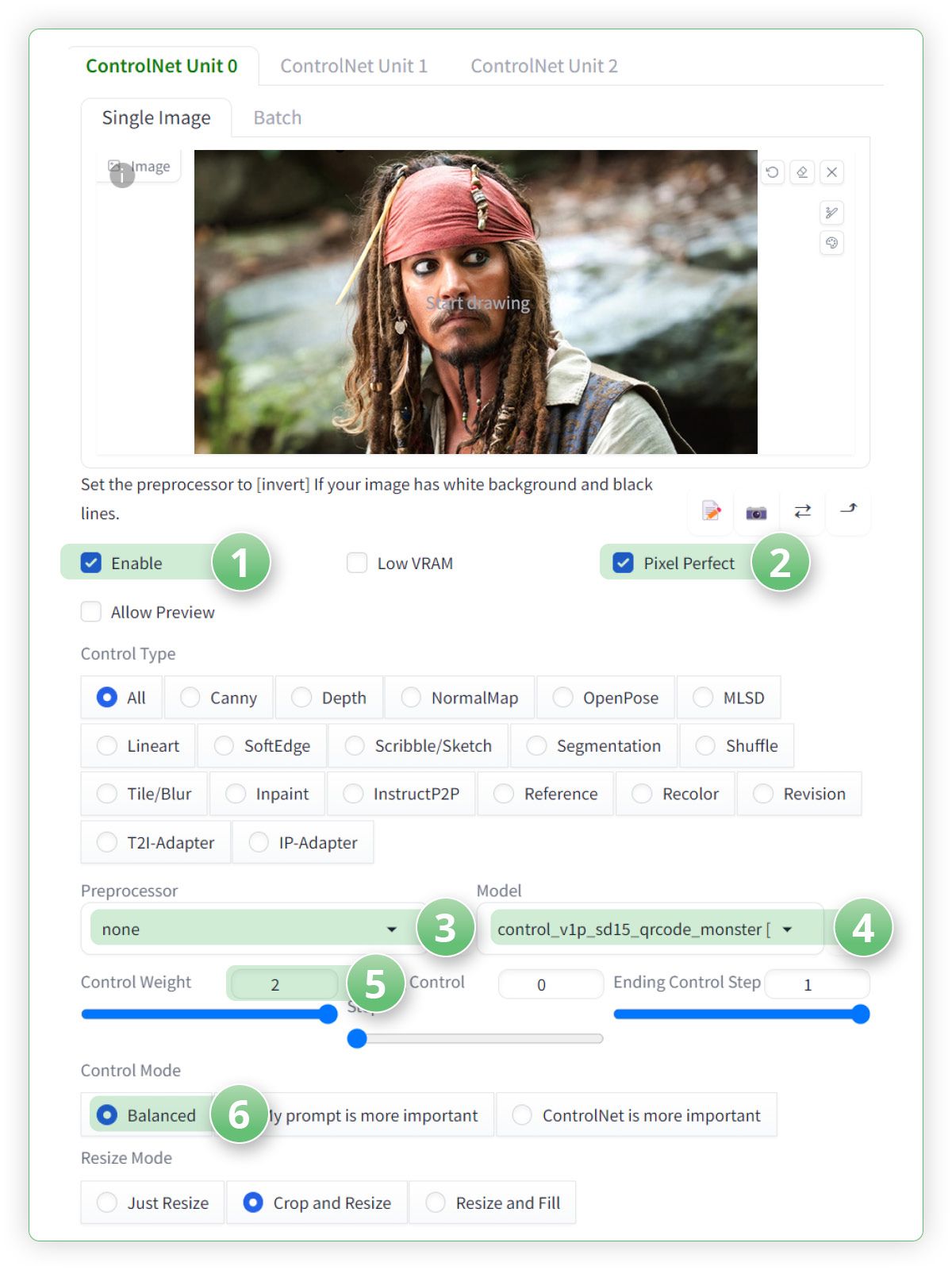Select the Canny control type
The height and width of the screenshot is (1270, 952).
tap(219, 698)
